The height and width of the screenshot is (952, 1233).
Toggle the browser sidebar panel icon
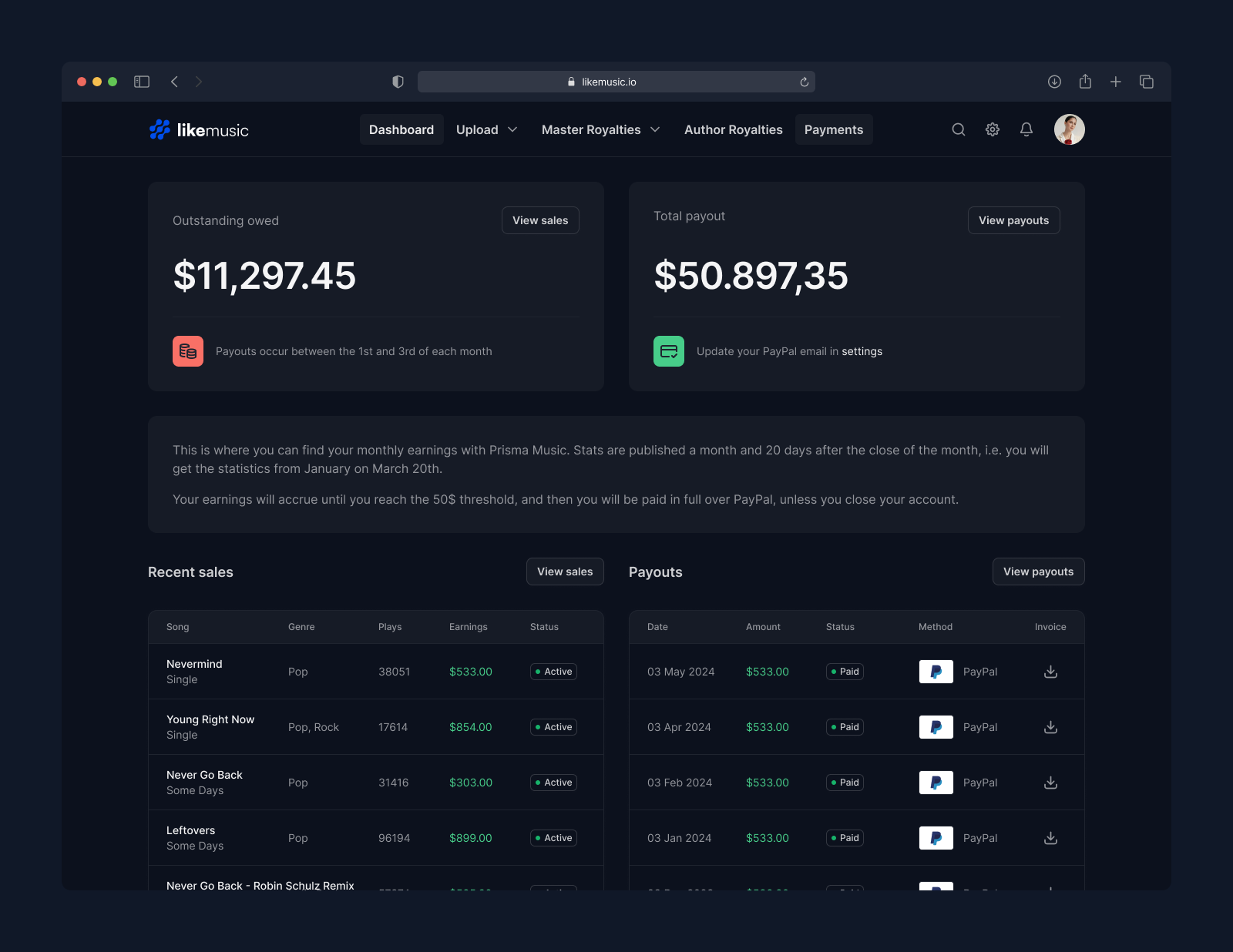(142, 82)
